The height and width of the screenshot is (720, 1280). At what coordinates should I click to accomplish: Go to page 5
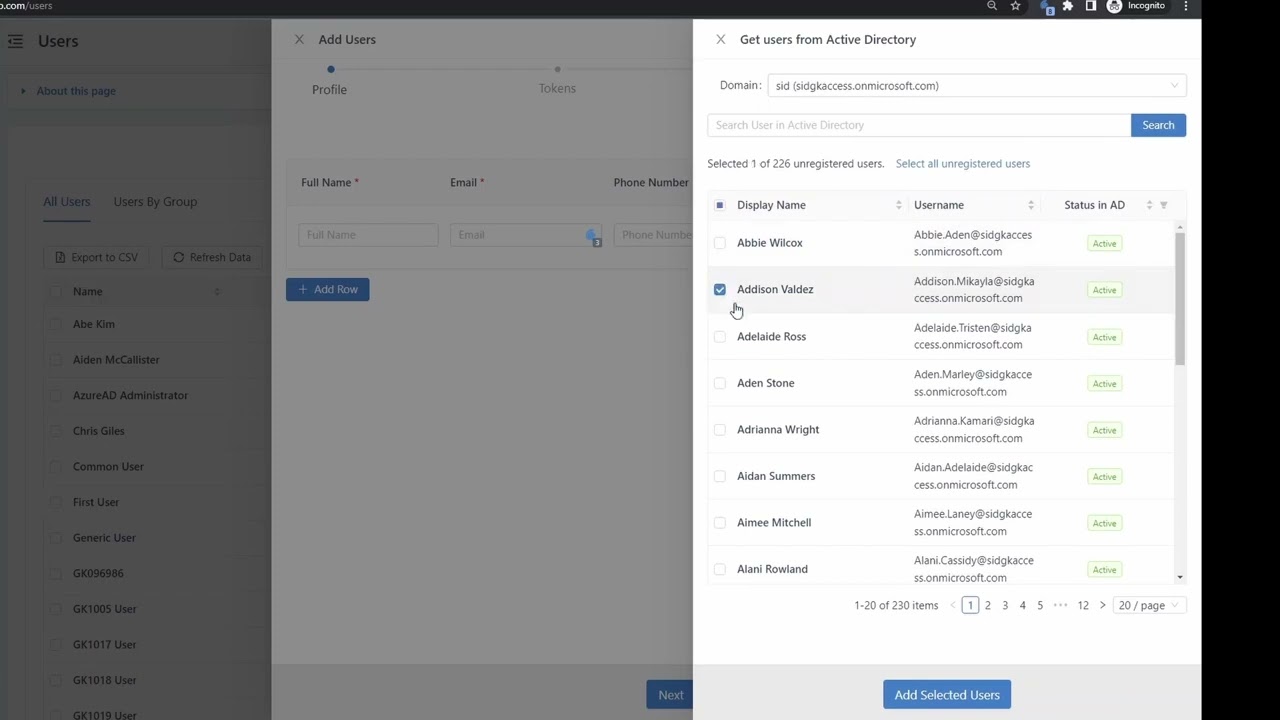(1040, 605)
